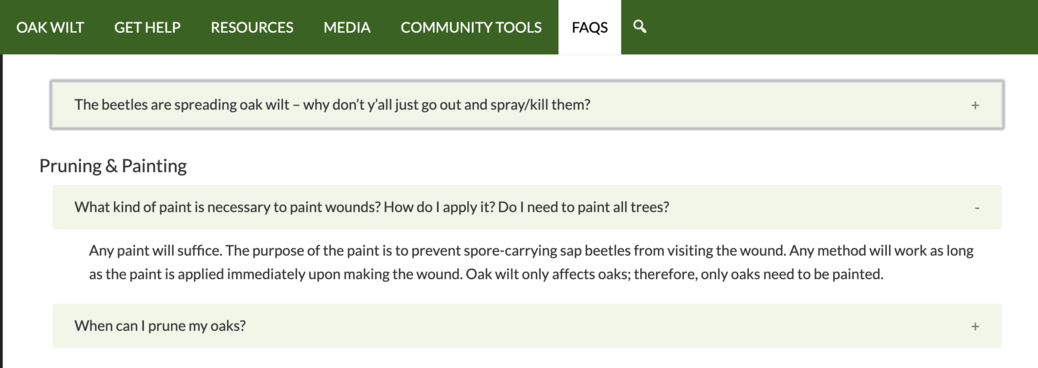The width and height of the screenshot is (1038, 368).
Task: Click empty green header area right of search
Action: (841, 27)
